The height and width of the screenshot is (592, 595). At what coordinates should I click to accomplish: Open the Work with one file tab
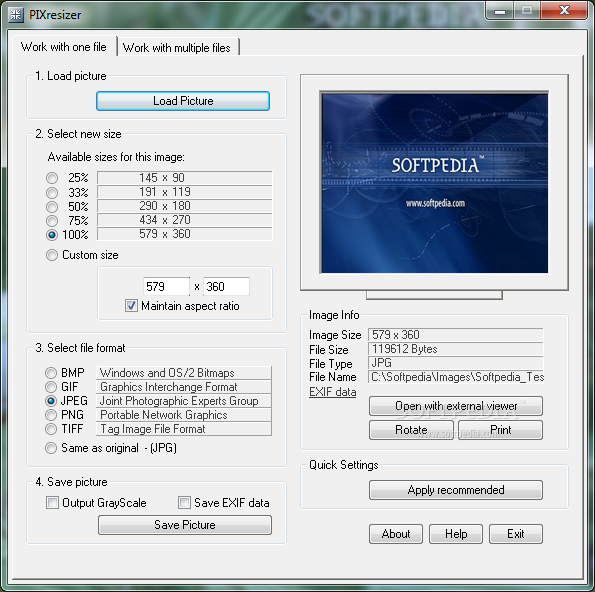tap(64, 47)
